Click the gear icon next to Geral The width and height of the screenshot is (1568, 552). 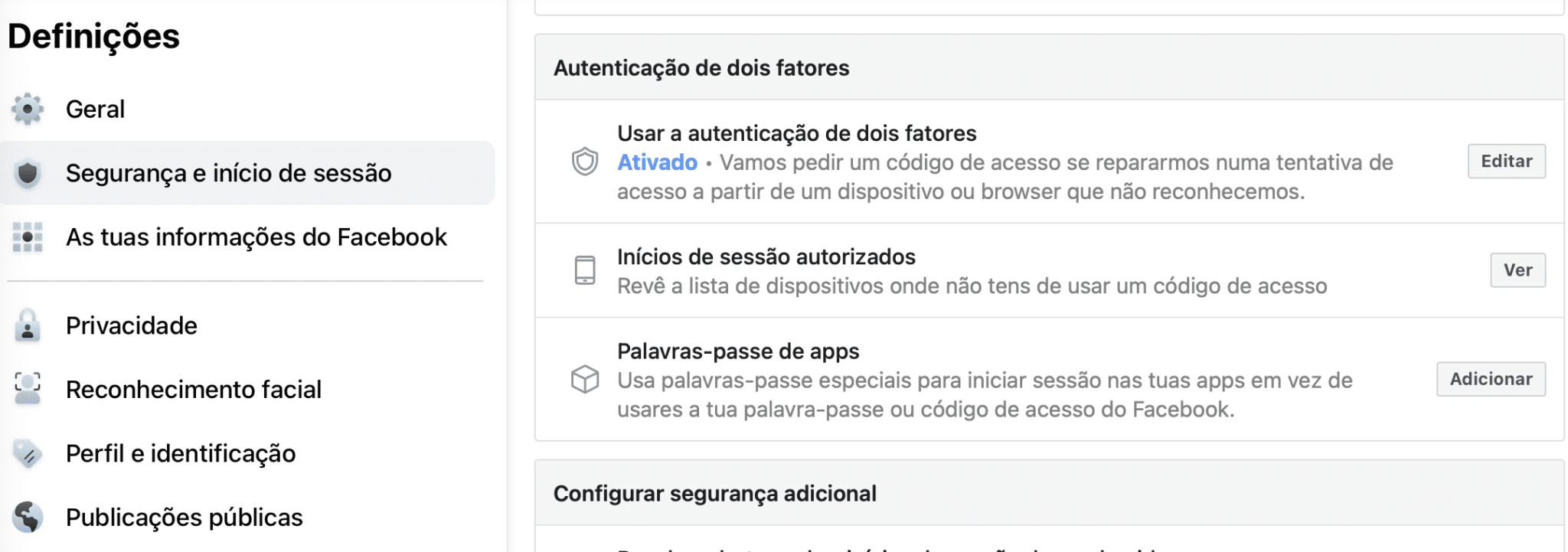pyautogui.click(x=28, y=109)
